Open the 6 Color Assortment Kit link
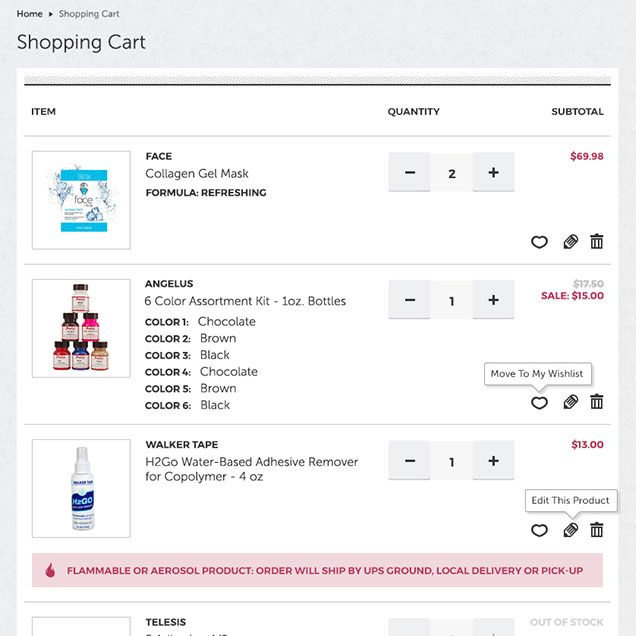The height and width of the screenshot is (636, 636). coord(245,301)
